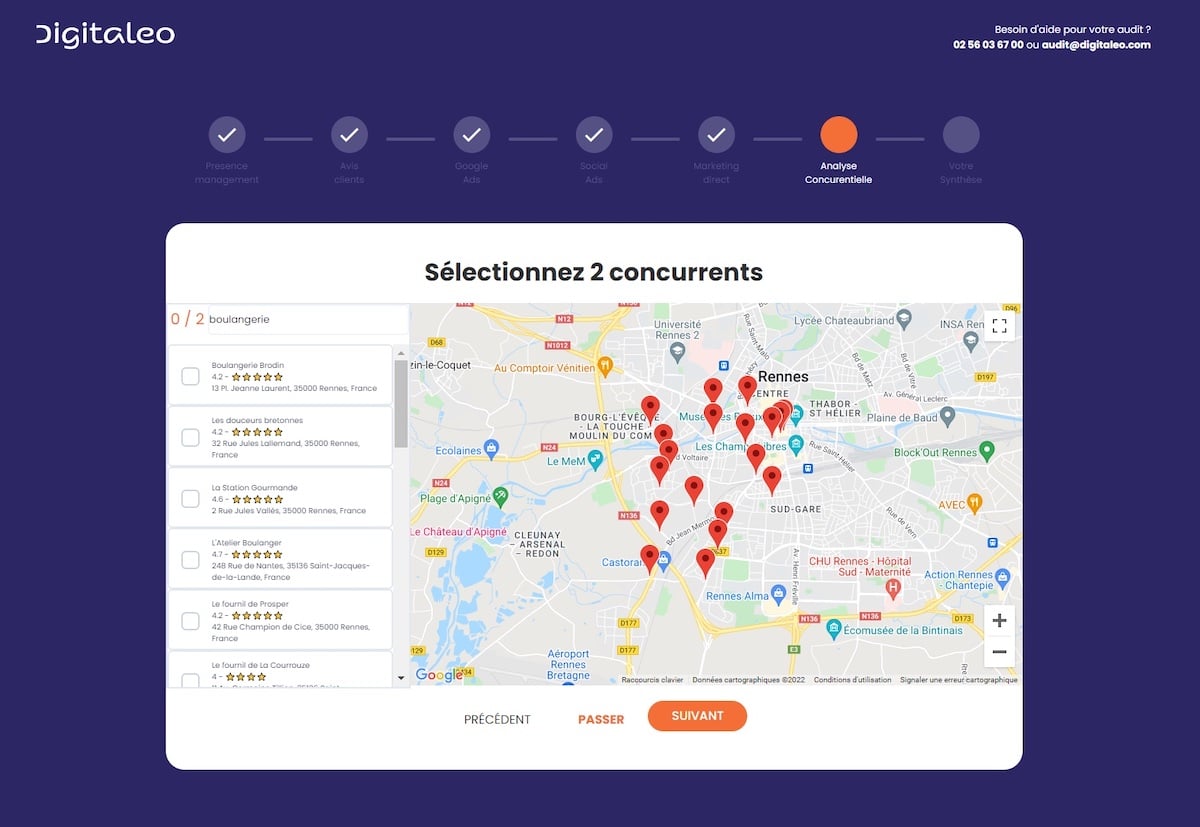Click the Social Ads step icon

(593, 134)
